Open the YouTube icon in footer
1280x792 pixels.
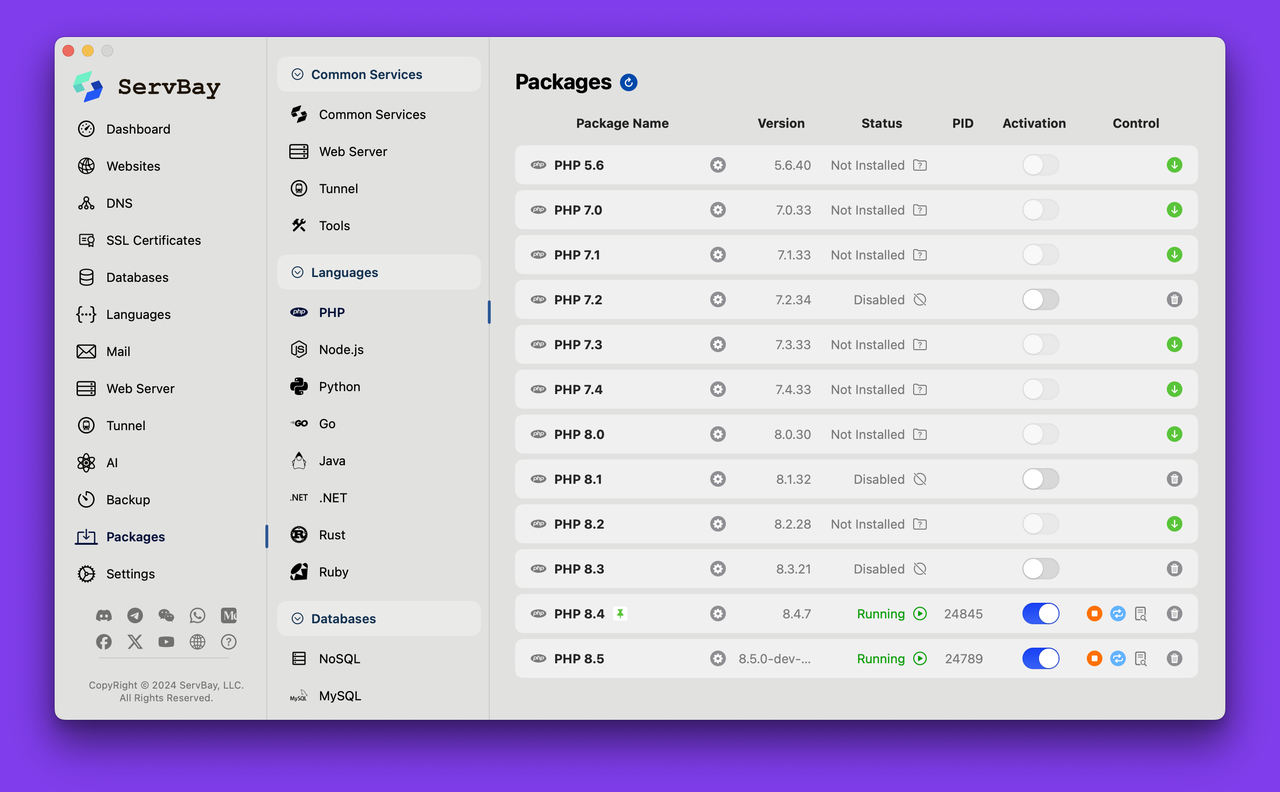(166, 642)
